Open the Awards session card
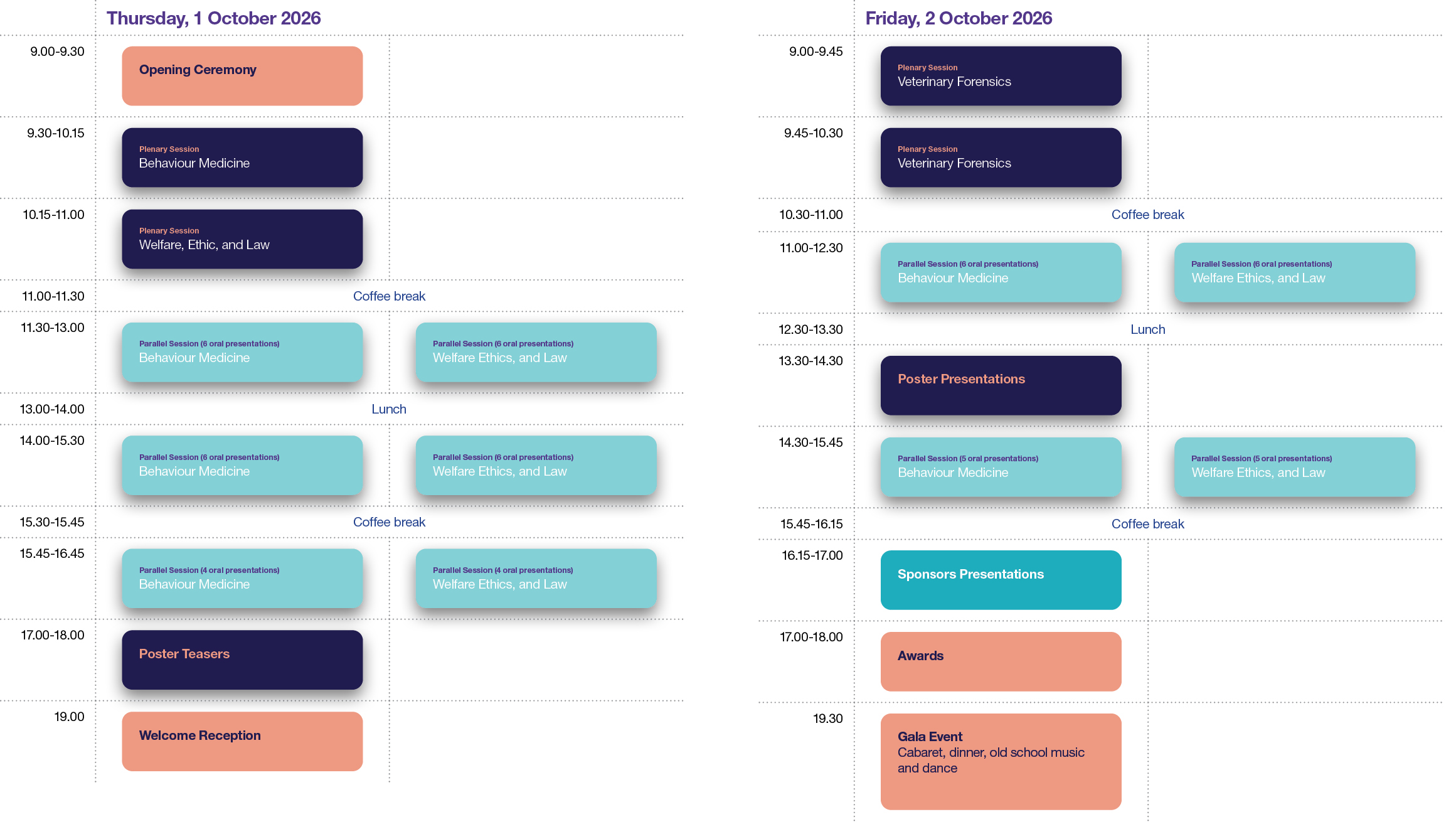 click(1001, 661)
